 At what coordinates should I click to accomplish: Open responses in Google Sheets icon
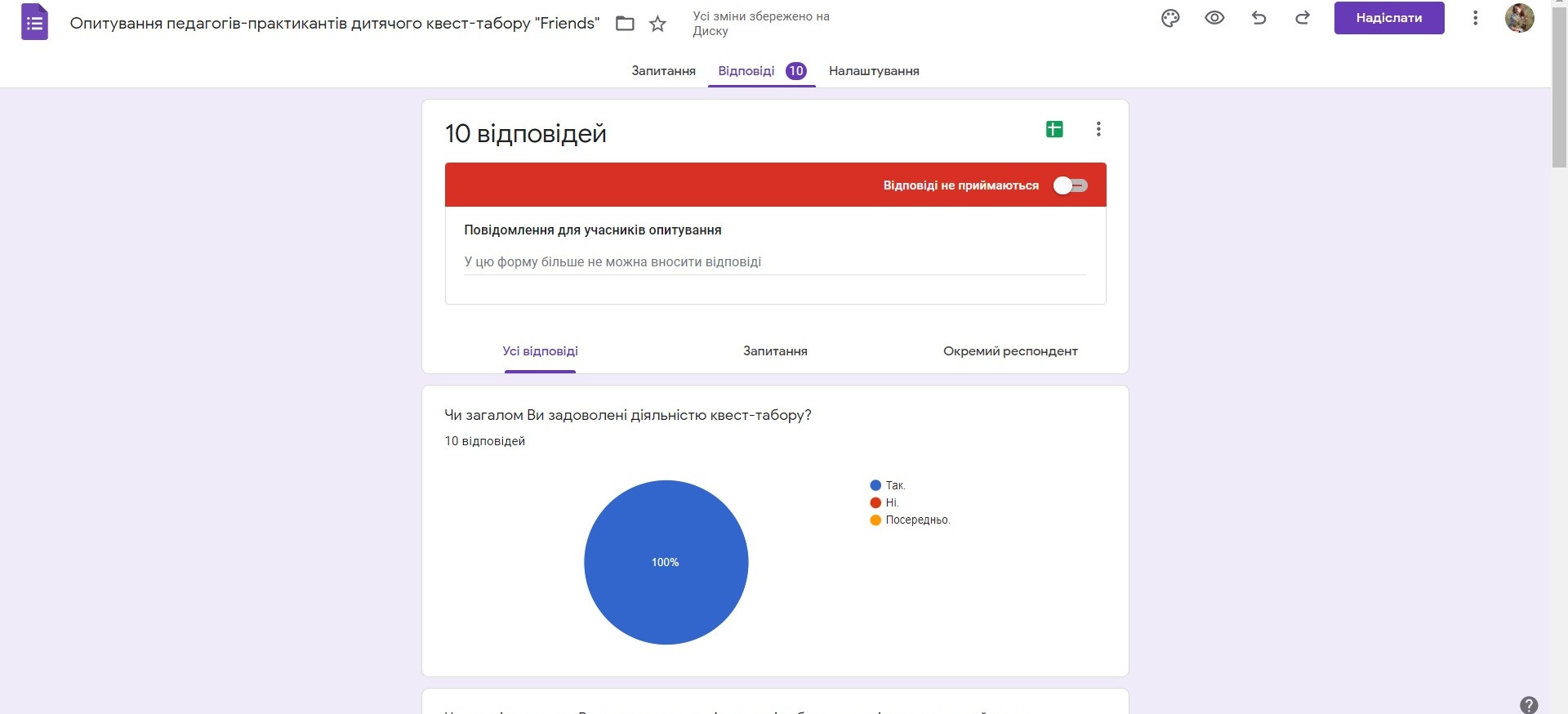(x=1054, y=129)
